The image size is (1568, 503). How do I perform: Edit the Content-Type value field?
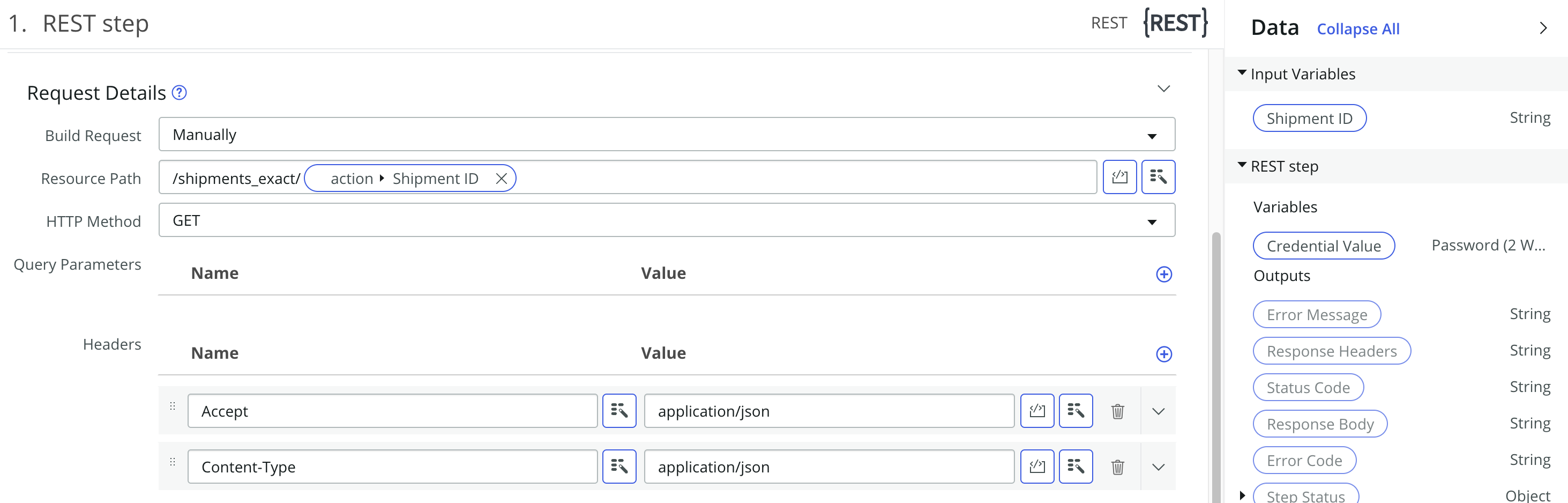829,467
